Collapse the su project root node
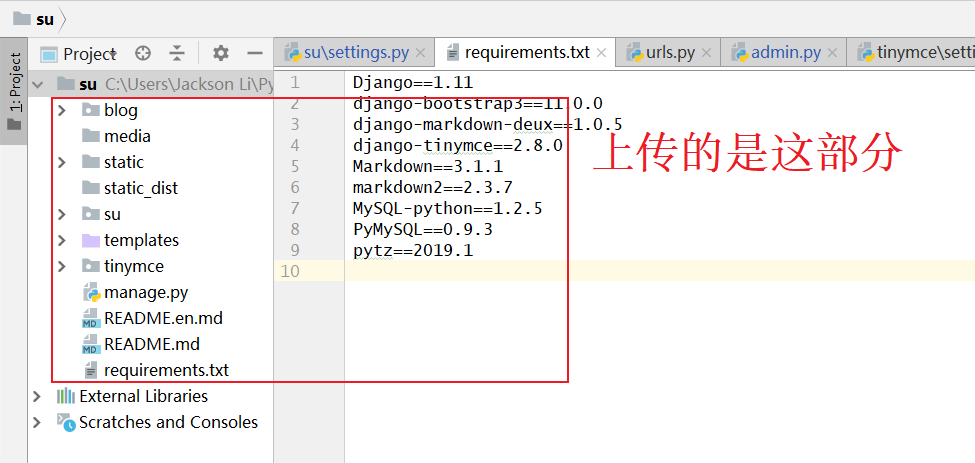Viewport: 975px width, 463px height. [x=37, y=84]
